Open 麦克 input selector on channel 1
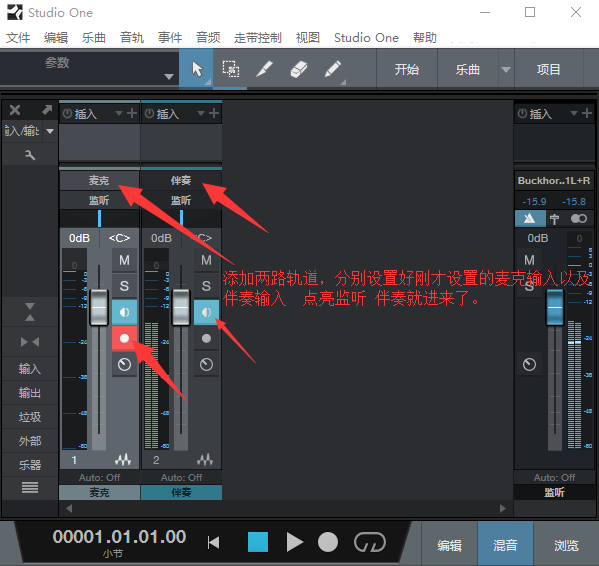 tap(99, 180)
